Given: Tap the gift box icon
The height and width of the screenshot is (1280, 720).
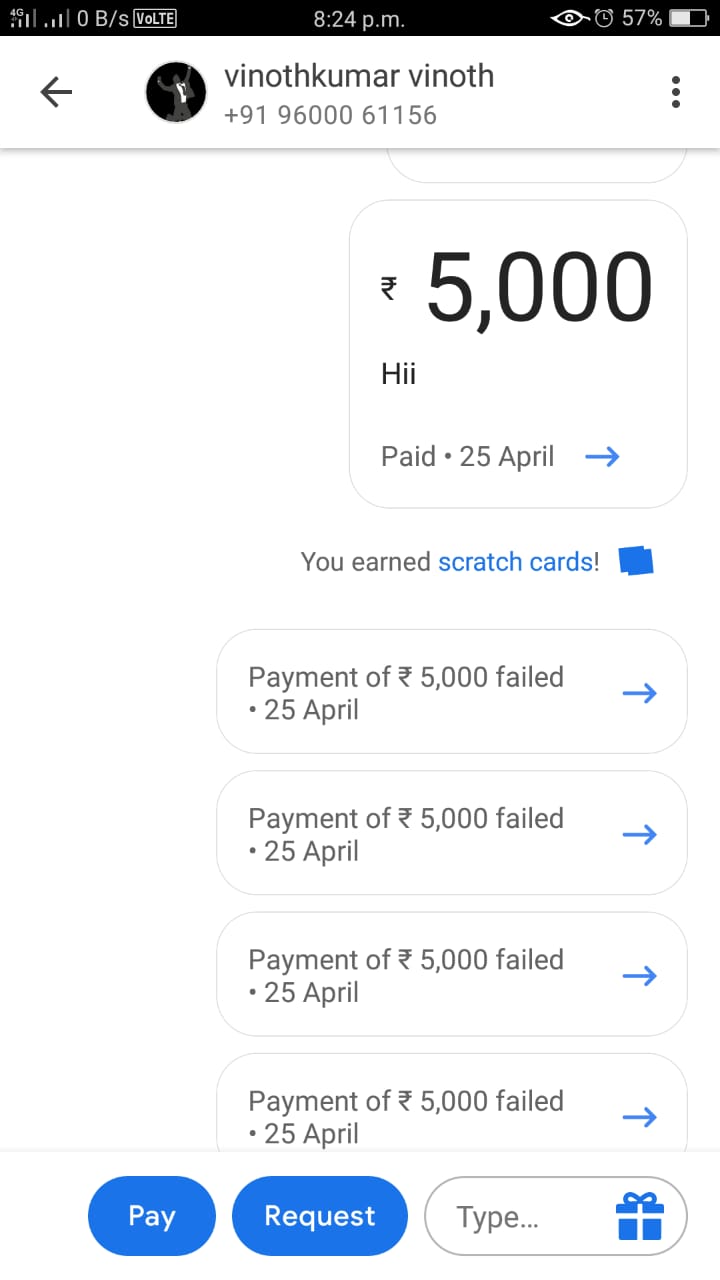Looking at the screenshot, I should [x=640, y=1216].
